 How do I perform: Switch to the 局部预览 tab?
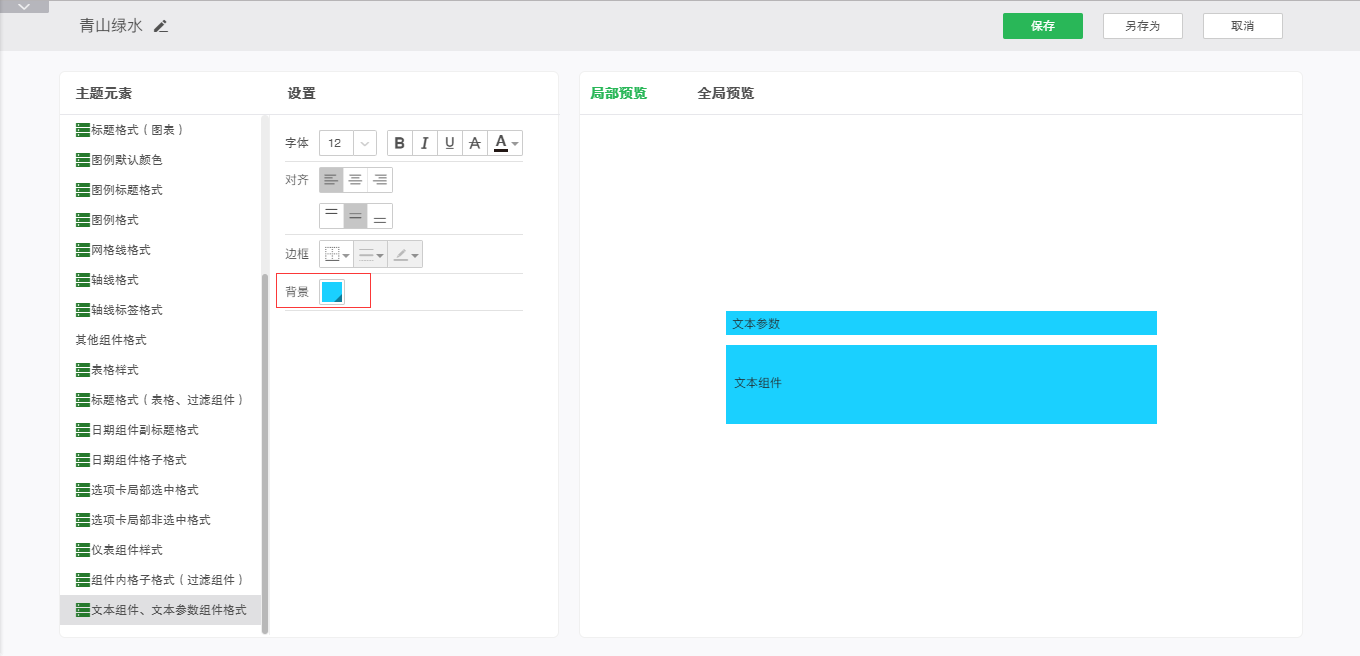(x=618, y=93)
